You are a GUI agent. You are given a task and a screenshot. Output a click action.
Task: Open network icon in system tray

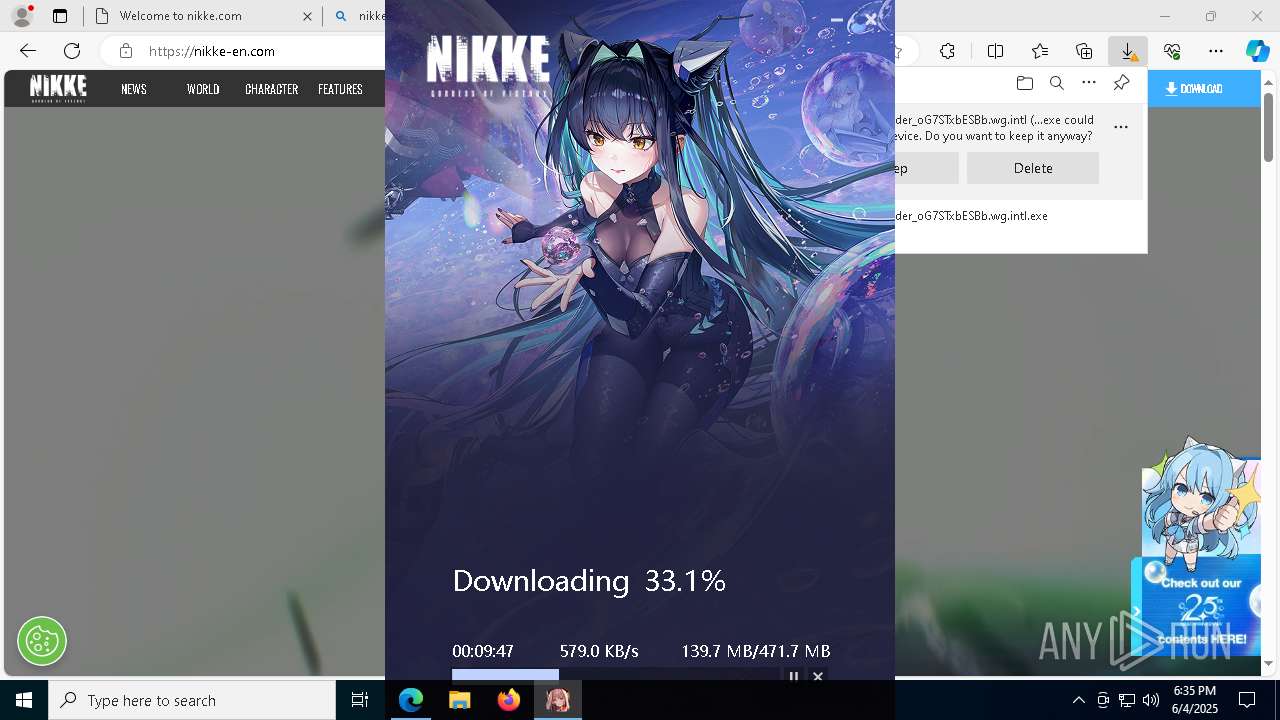point(1127,700)
